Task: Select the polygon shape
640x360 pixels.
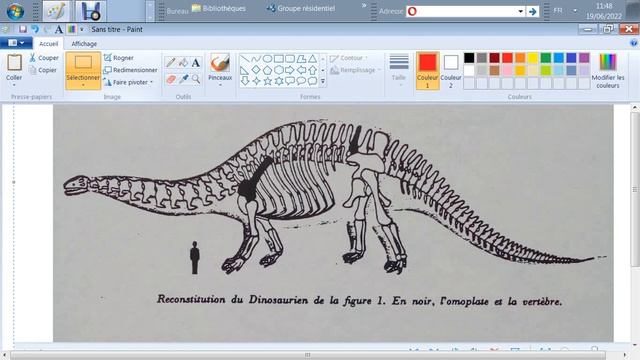Action: pyautogui.click(x=301, y=59)
